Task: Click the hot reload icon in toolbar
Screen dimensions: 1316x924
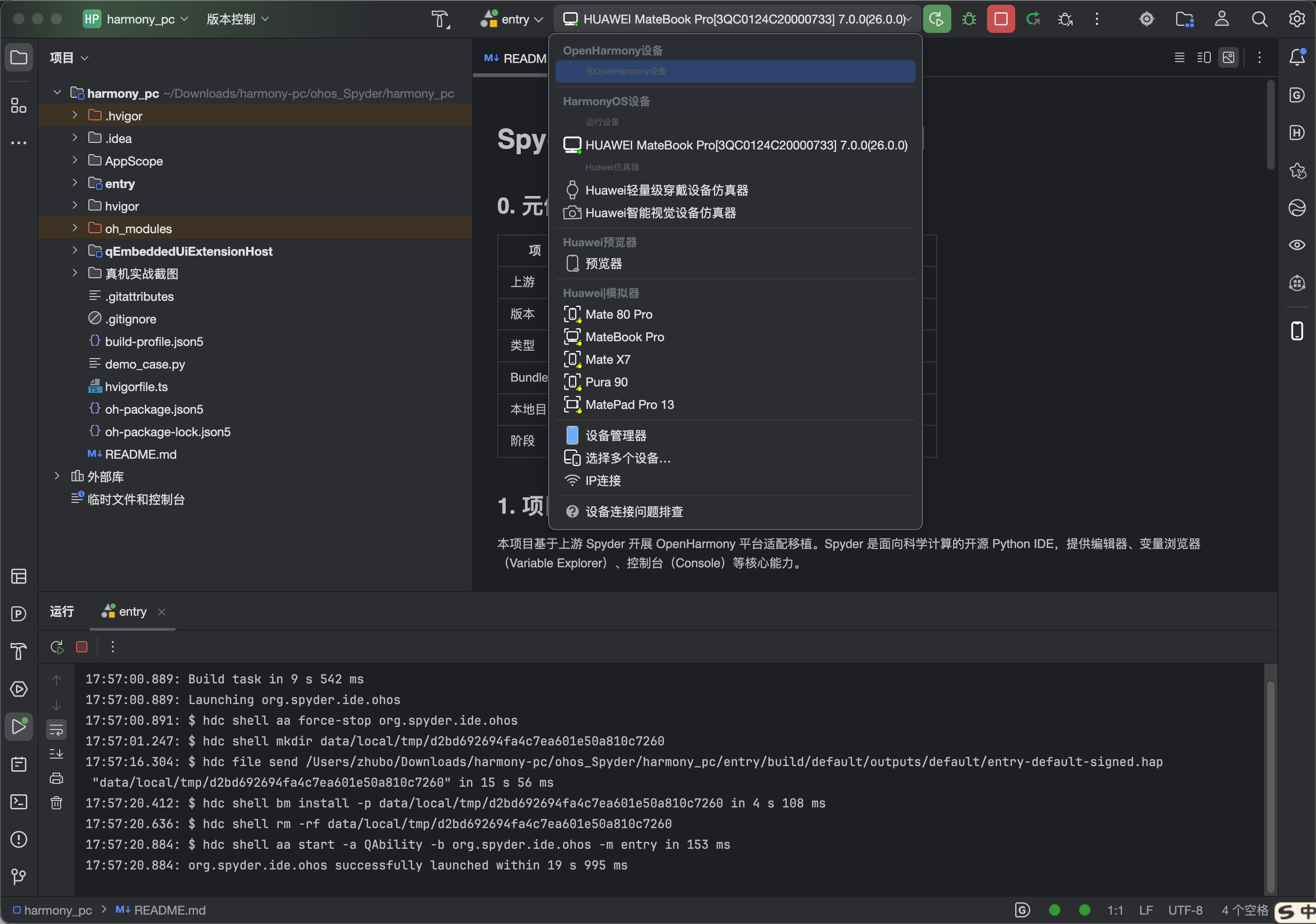Action: 1033,19
